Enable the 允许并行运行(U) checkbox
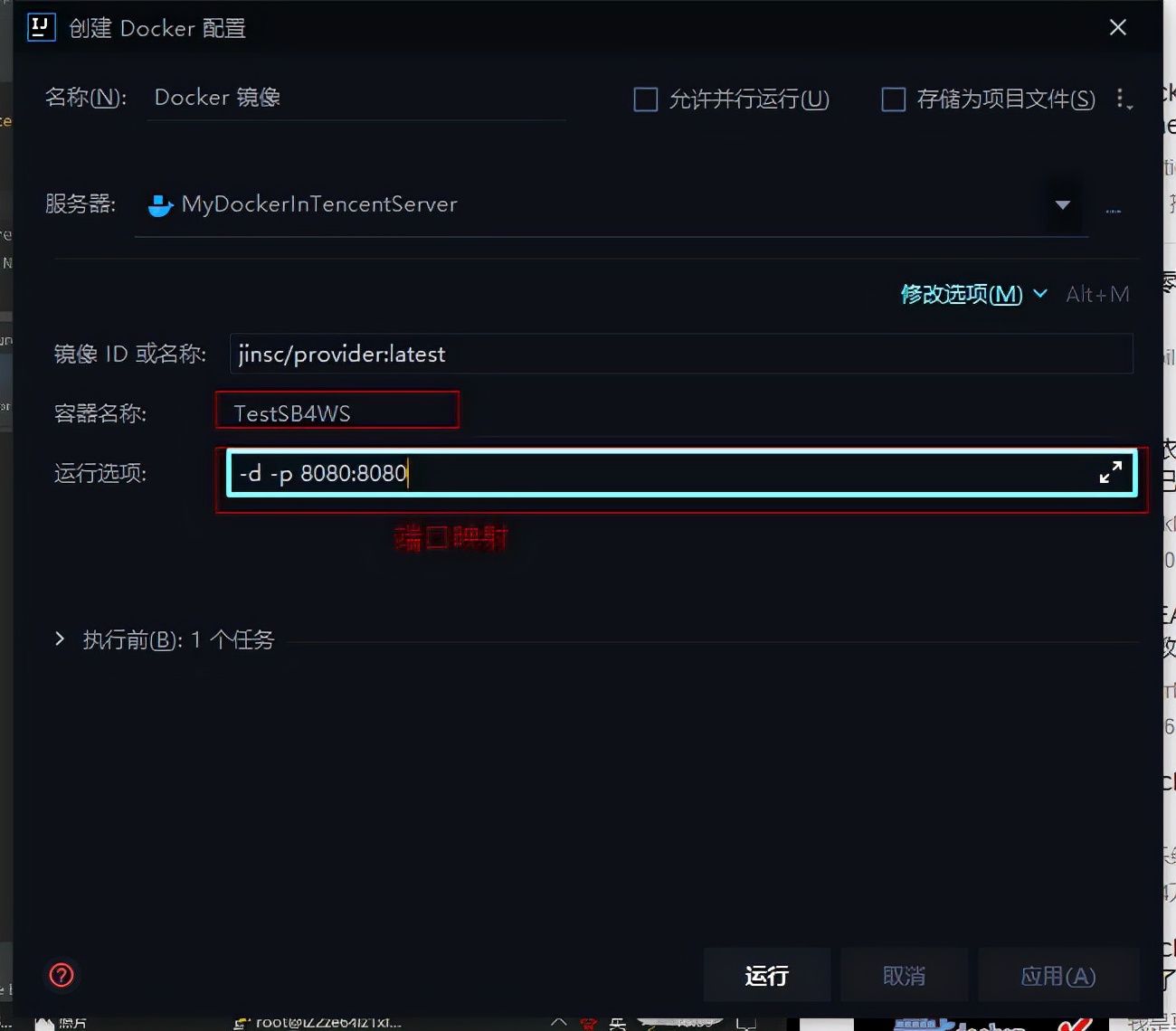Image resolution: width=1176 pixels, height=1031 pixels. point(645,99)
